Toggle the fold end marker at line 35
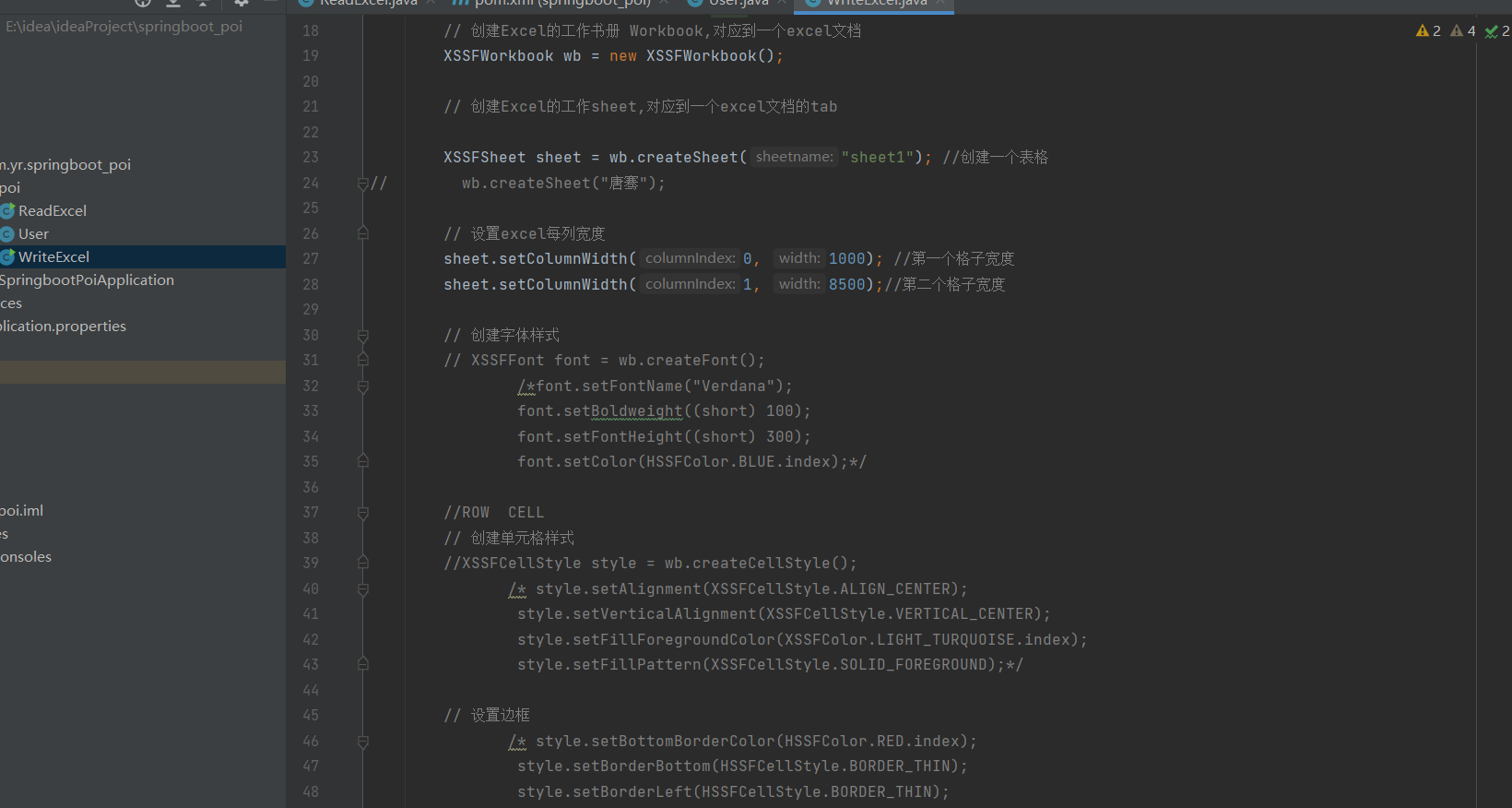Viewport: 1512px width, 808px height. pos(363,461)
